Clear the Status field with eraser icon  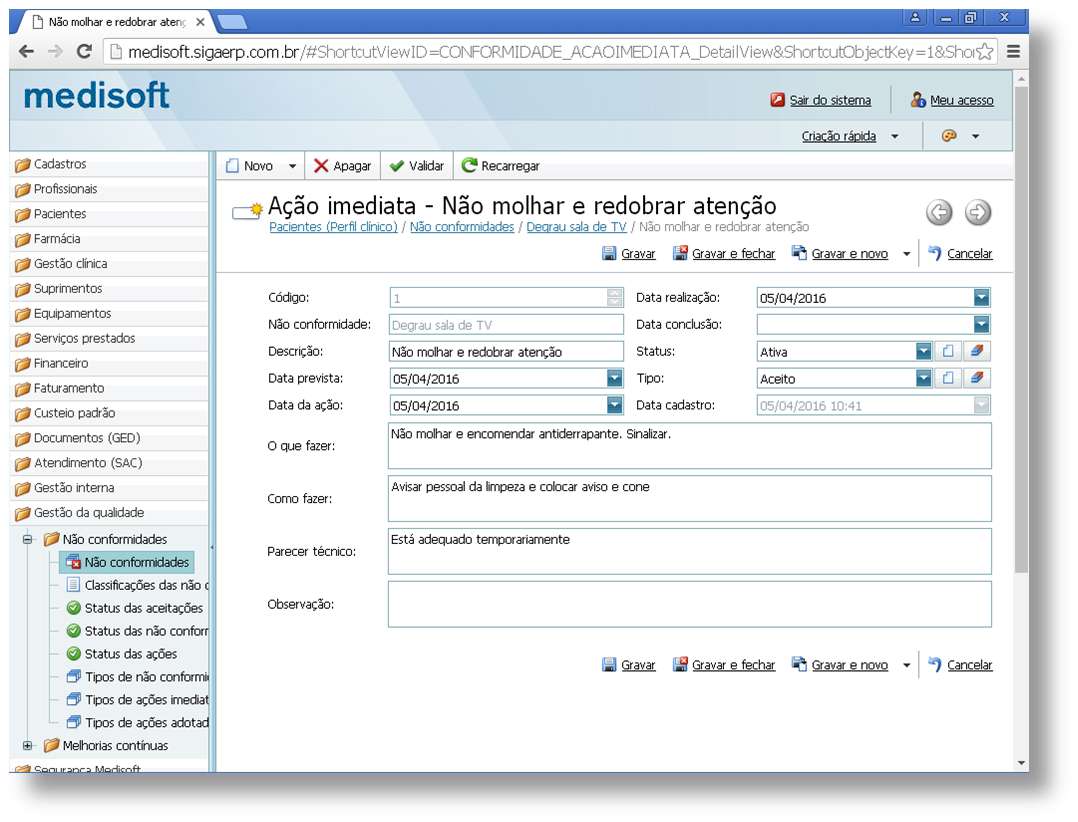coord(978,351)
